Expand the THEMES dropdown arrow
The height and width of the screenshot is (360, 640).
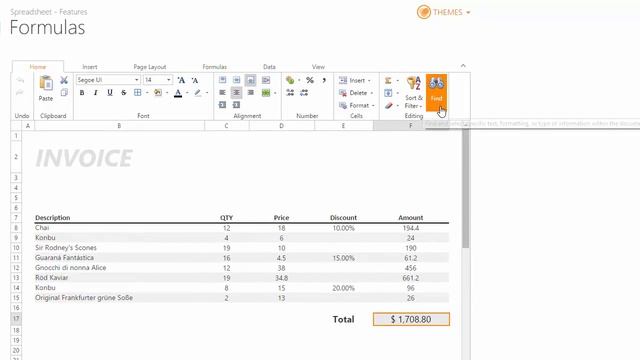468,13
